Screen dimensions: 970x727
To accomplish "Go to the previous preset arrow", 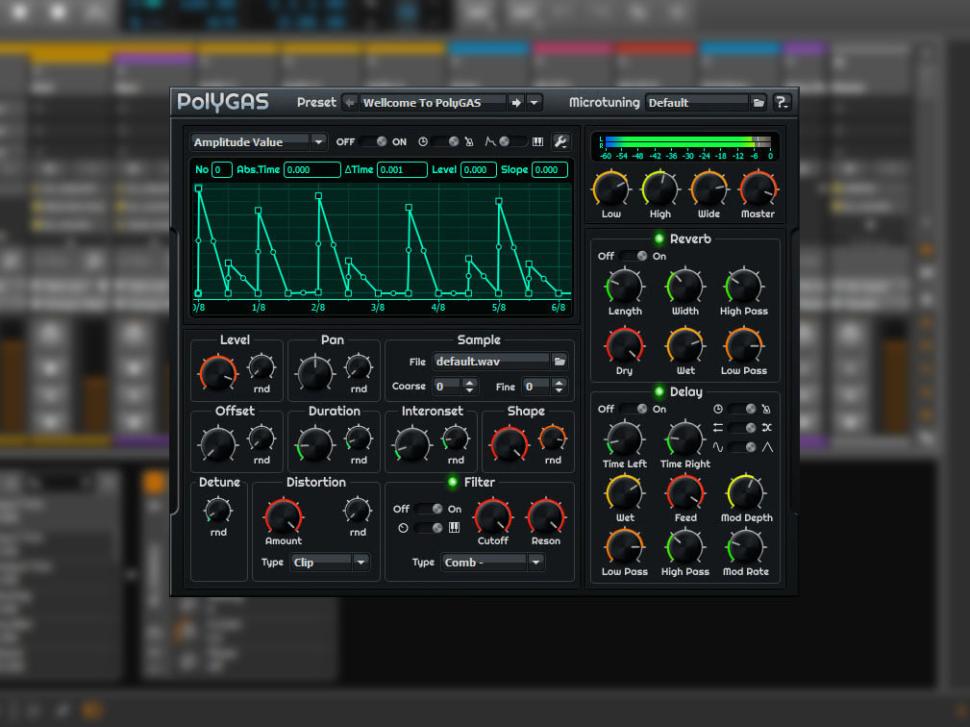I will click(x=349, y=102).
